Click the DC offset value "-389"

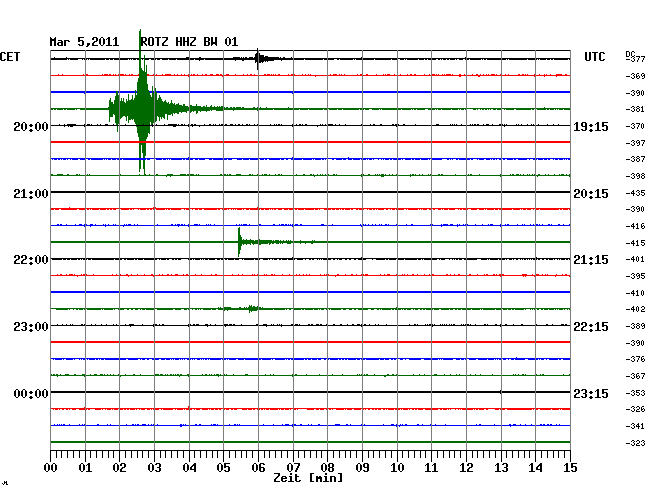pyautogui.click(x=635, y=326)
